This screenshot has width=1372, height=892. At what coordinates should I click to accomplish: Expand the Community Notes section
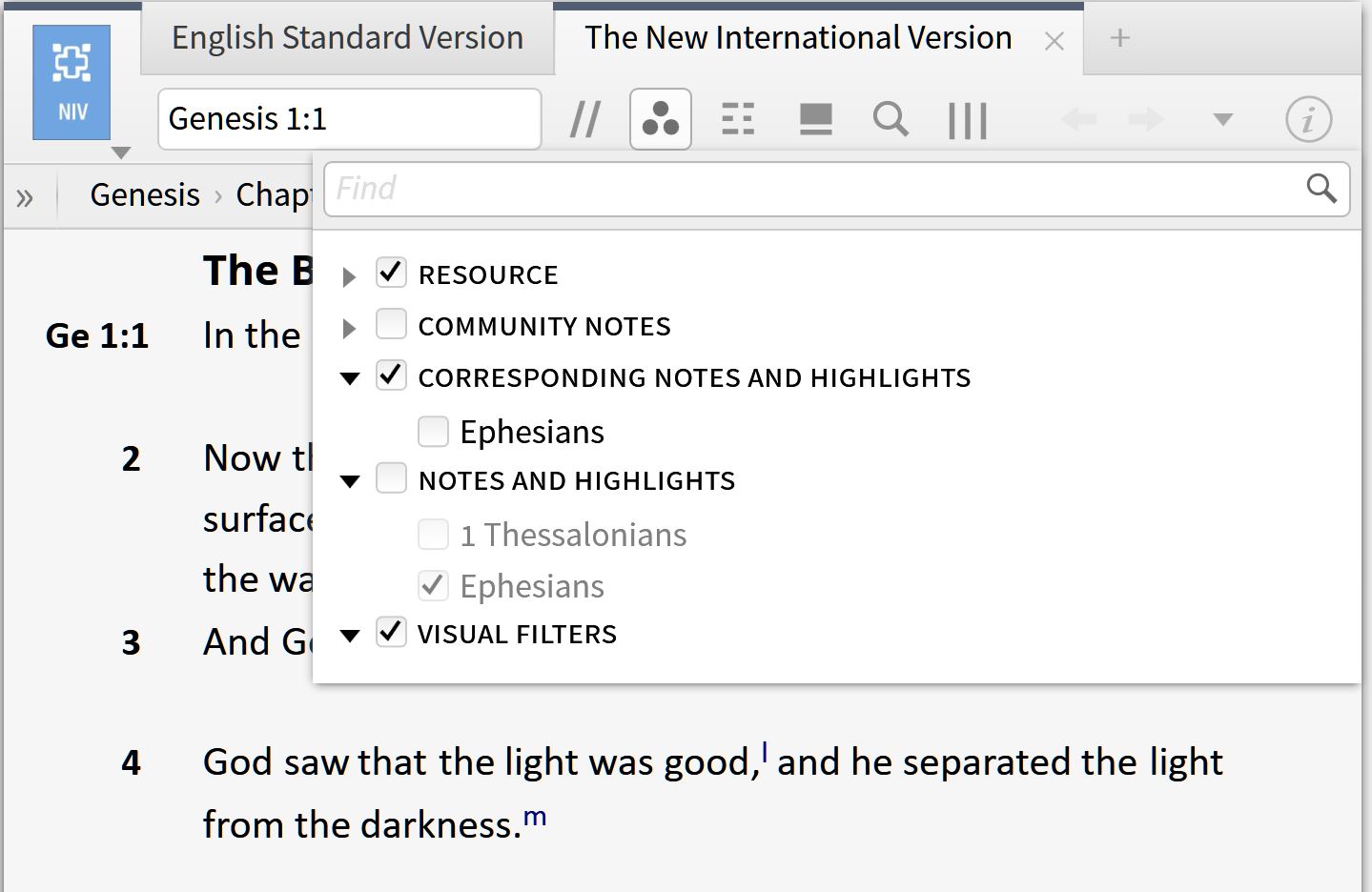pos(349,328)
